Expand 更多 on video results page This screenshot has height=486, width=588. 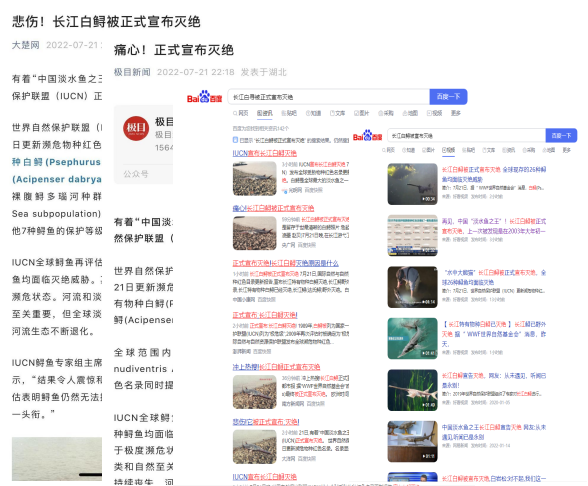click(567, 150)
